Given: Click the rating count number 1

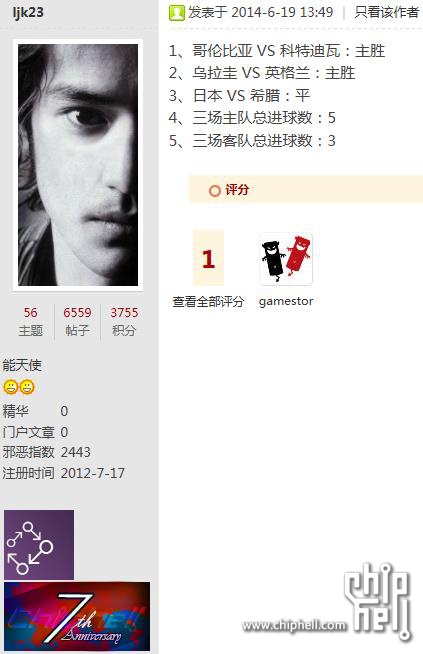Looking at the screenshot, I should (x=208, y=258).
